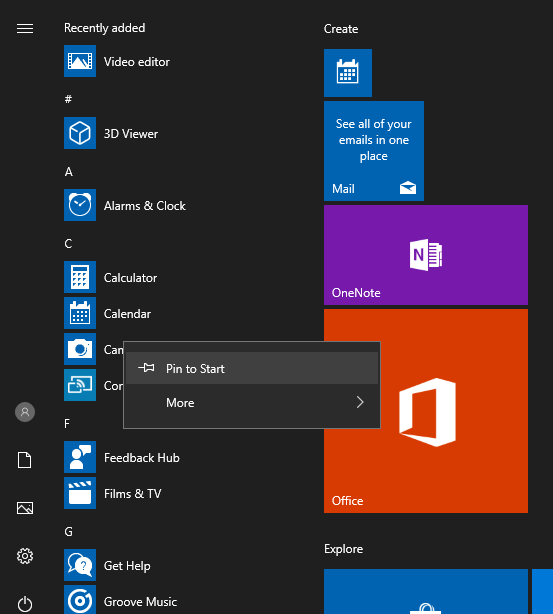Click the # letter heading
Viewport: 553px width, 614px height.
tap(68, 99)
